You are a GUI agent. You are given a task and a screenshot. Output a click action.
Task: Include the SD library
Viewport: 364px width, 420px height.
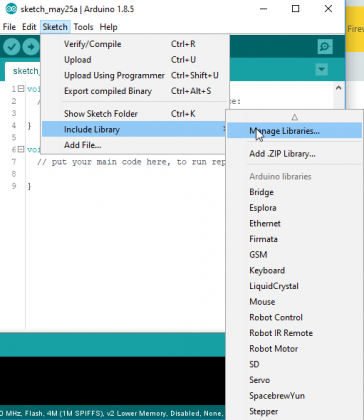pyautogui.click(x=294, y=364)
